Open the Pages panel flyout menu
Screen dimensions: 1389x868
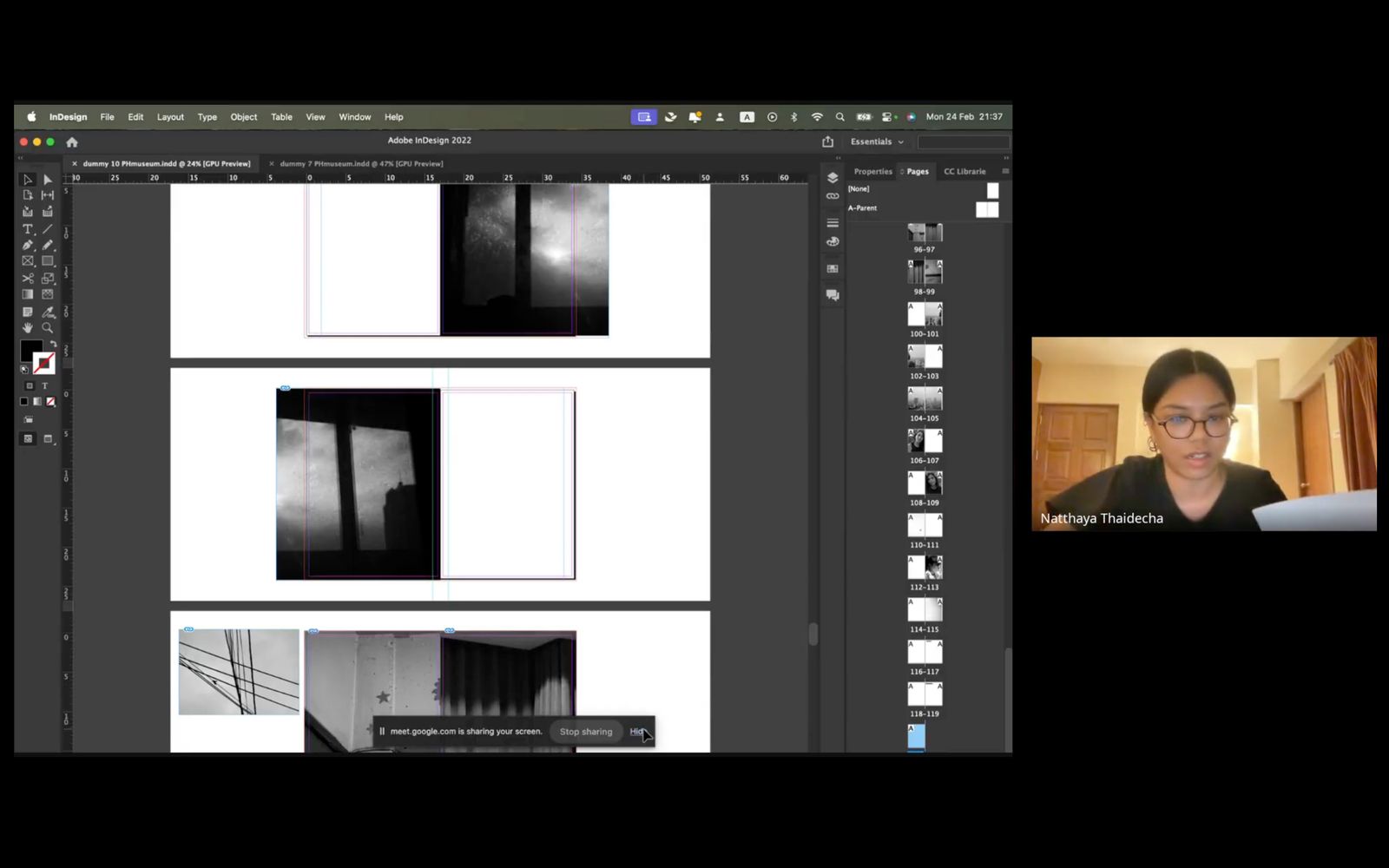(1005, 171)
